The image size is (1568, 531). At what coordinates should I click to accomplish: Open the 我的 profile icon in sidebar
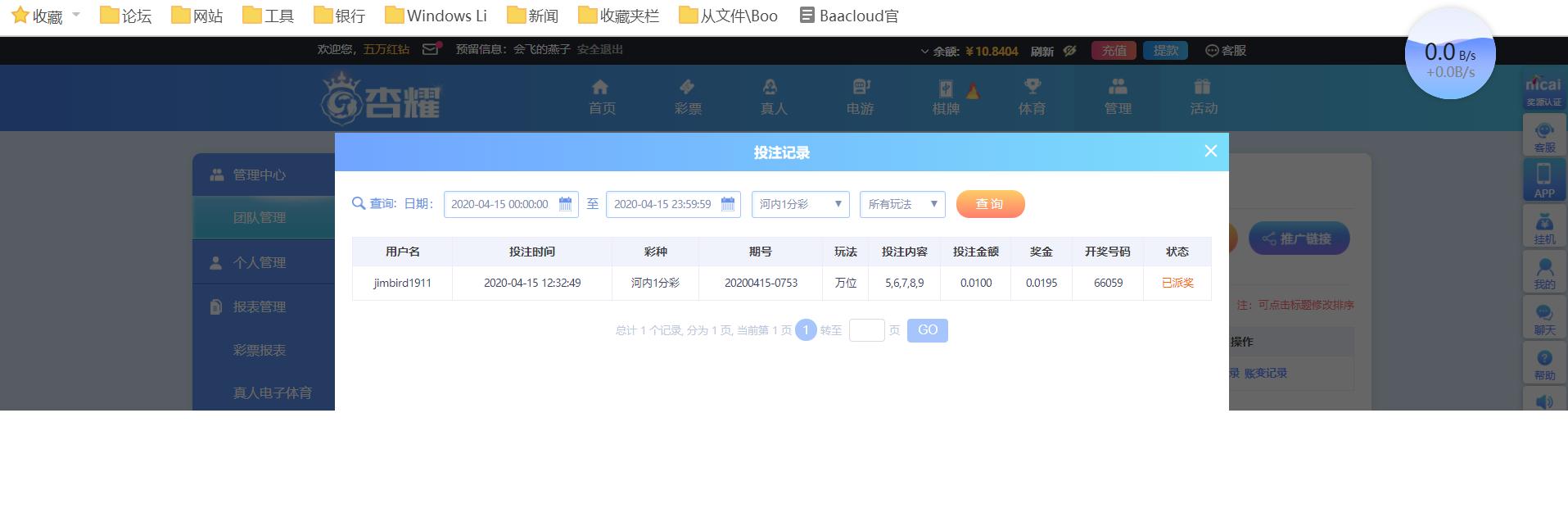(1544, 273)
